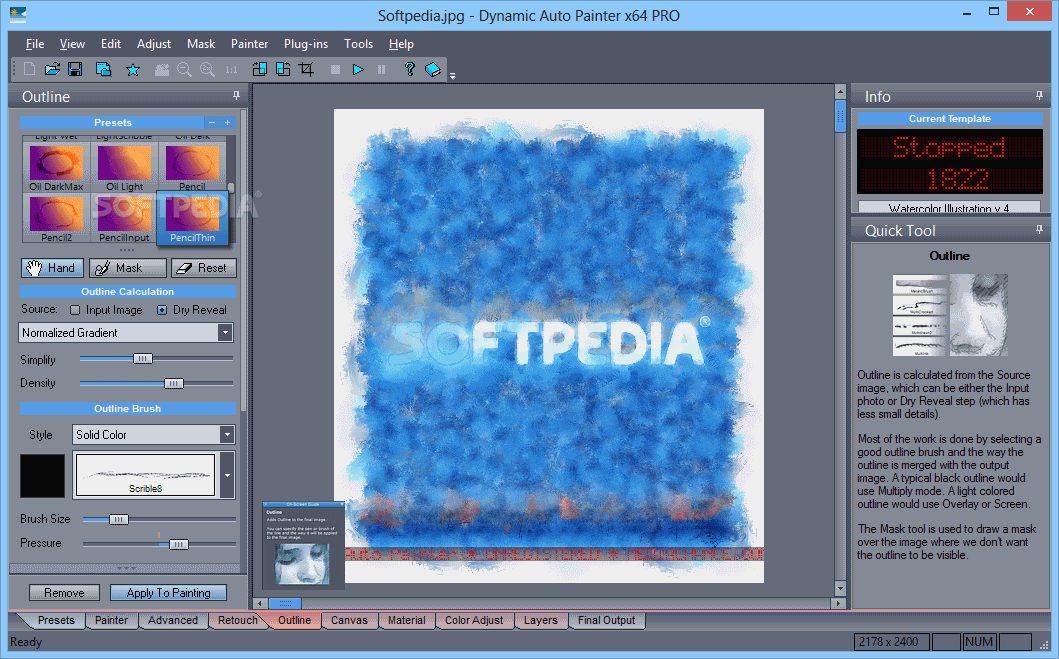Switch to the Advanced tab
The height and width of the screenshot is (659, 1059).
pos(173,620)
